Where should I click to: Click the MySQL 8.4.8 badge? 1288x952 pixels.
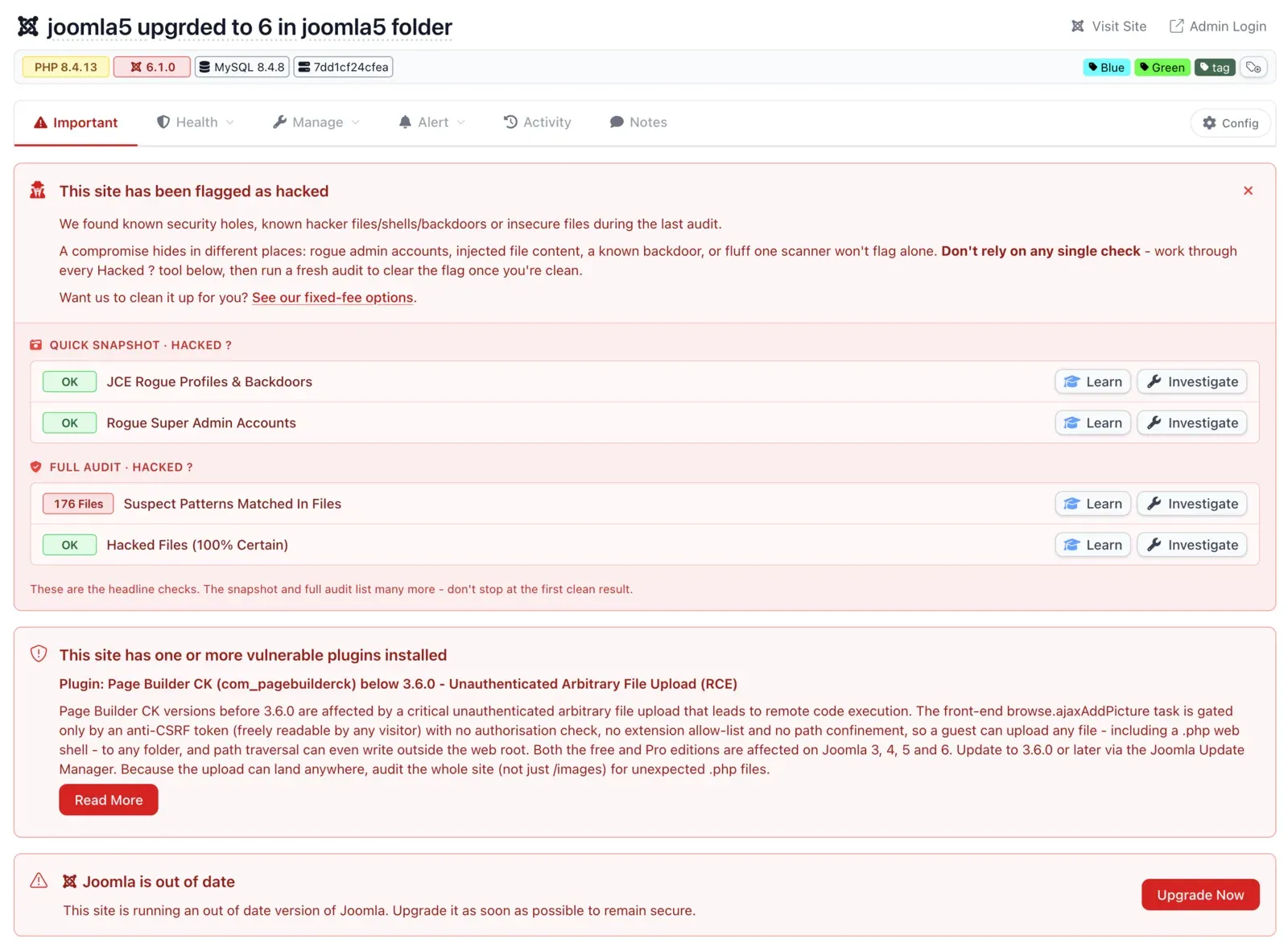[242, 68]
